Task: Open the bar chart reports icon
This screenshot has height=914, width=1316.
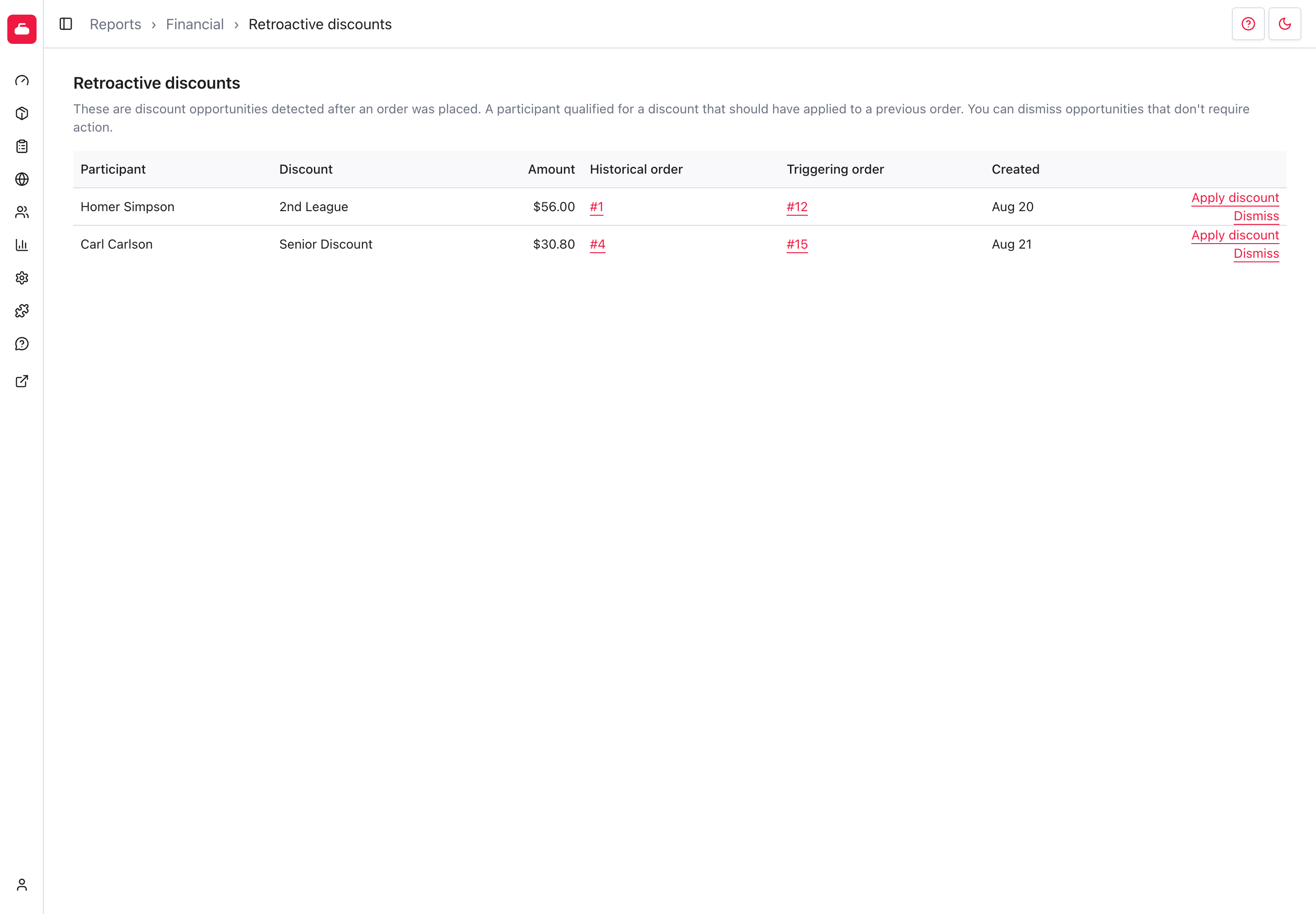Action: 22,245
